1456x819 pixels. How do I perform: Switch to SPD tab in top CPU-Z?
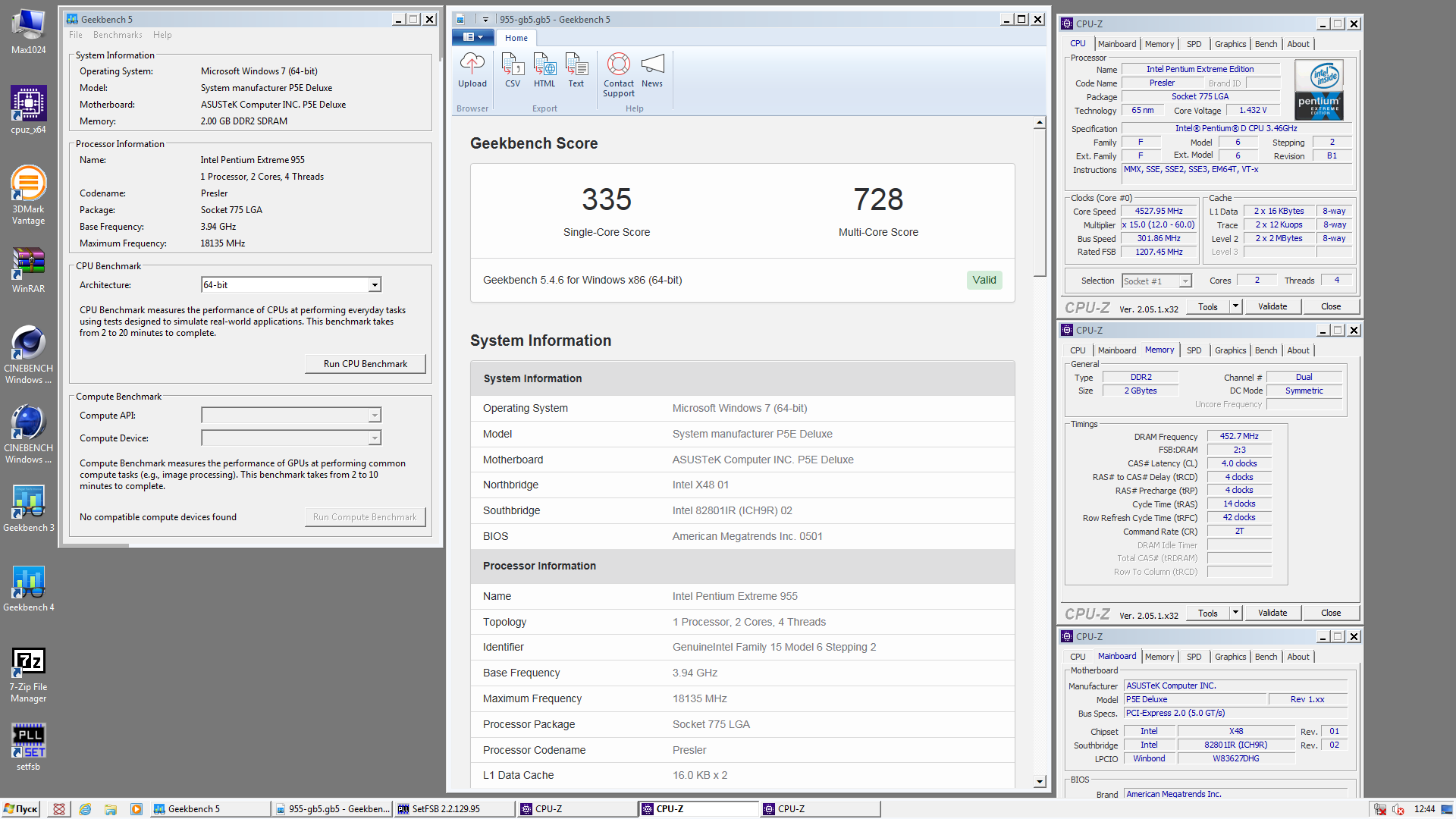tap(1194, 44)
